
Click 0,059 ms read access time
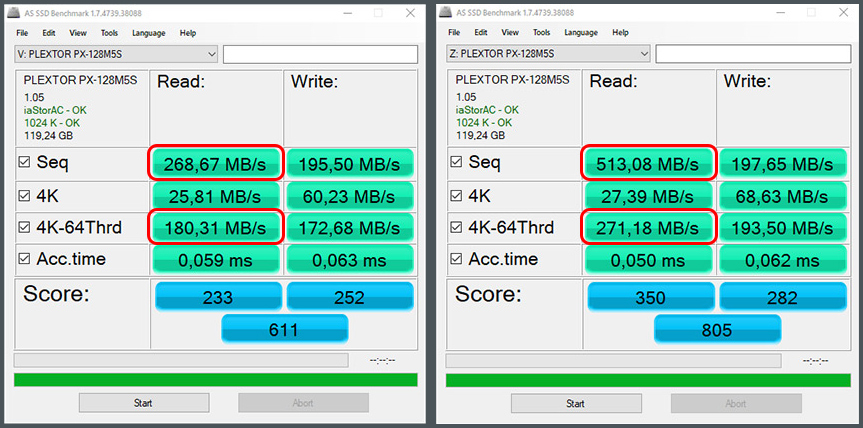pyautogui.click(x=216, y=260)
